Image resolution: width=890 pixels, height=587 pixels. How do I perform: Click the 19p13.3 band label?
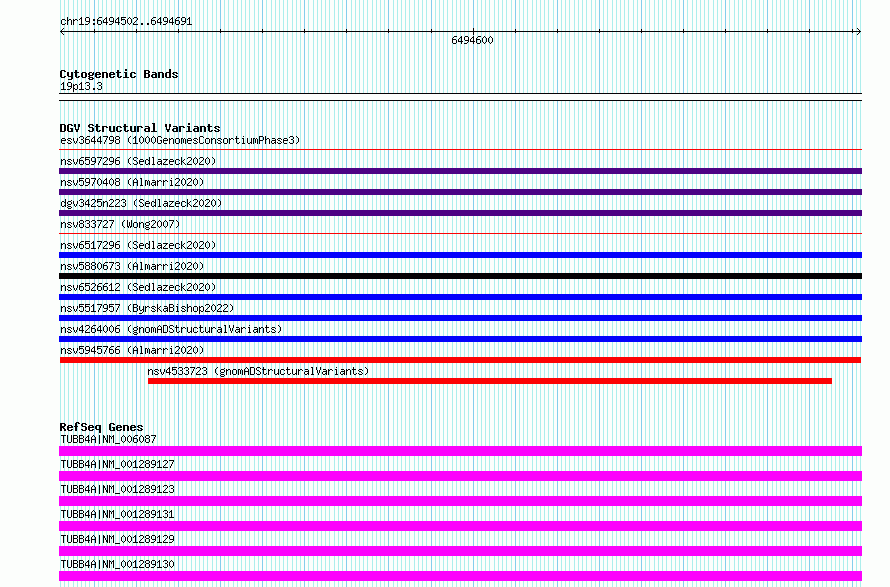[x=81, y=86]
